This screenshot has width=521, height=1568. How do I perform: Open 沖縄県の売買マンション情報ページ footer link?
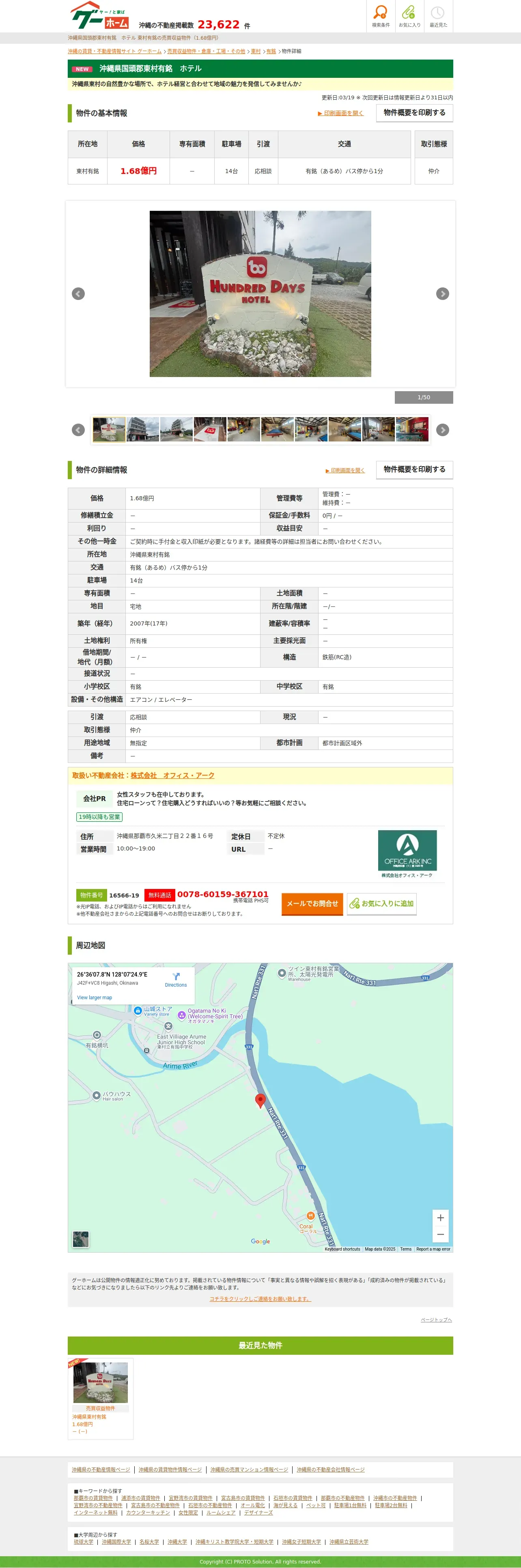249,1469
